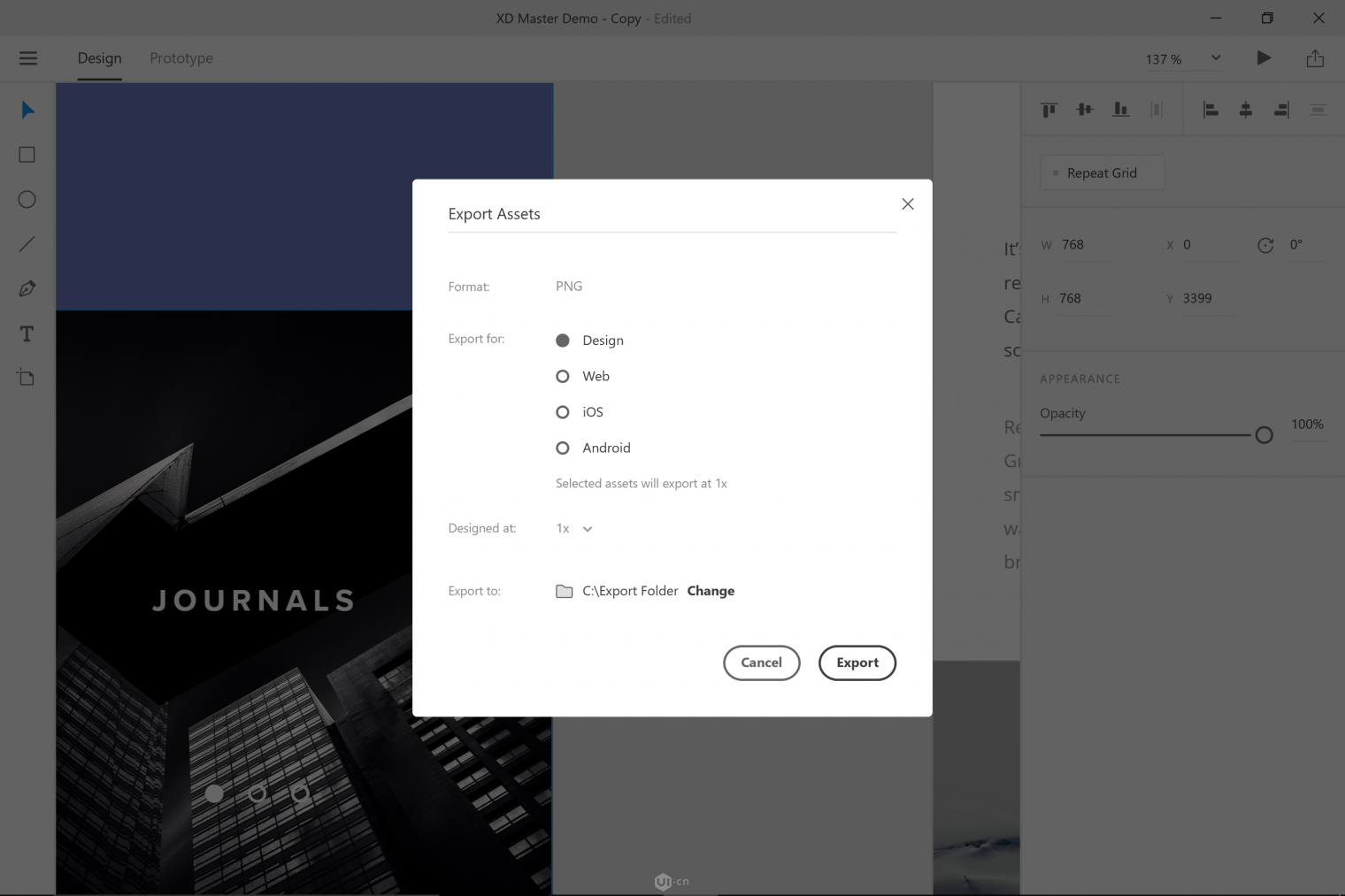1345x896 pixels.
Task: Select the Ellipse tool
Action: coord(27,199)
